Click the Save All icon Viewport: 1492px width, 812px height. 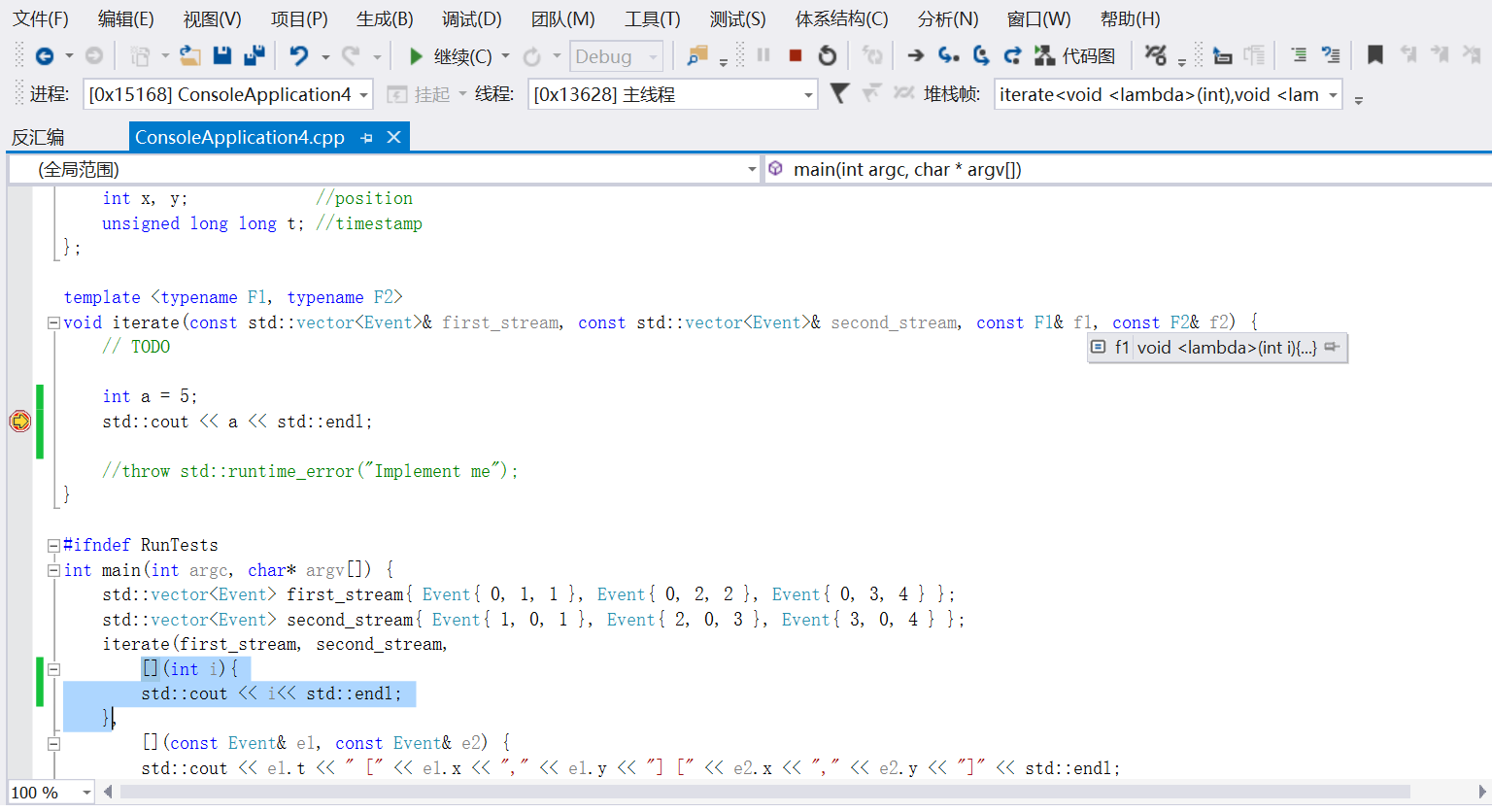pos(254,56)
